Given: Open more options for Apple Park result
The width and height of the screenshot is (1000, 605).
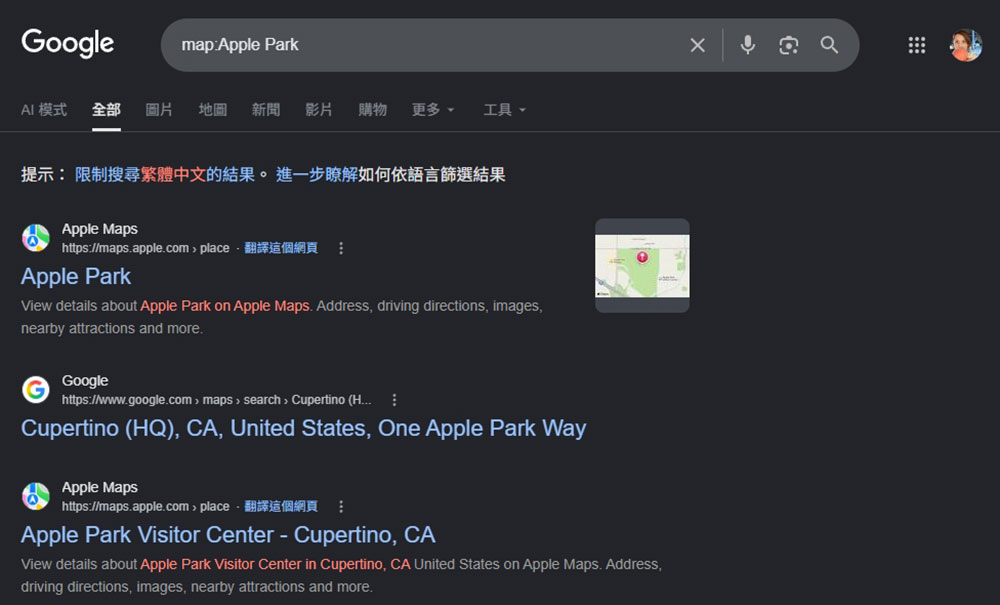Looking at the screenshot, I should point(341,248).
